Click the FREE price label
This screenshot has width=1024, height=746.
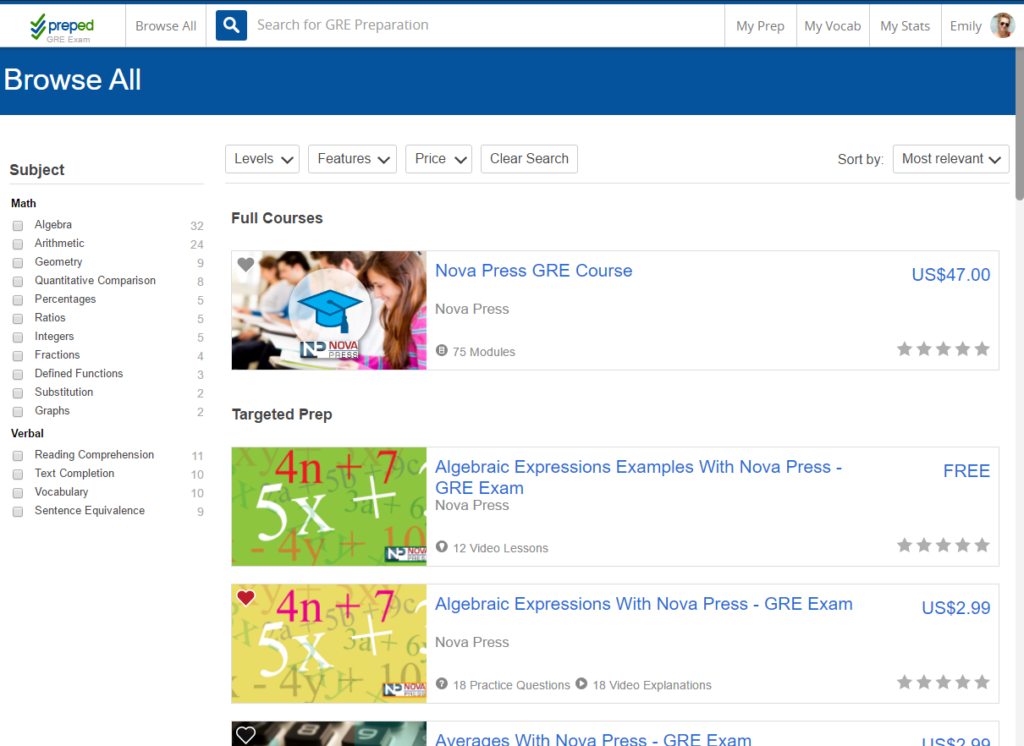coord(967,470)
